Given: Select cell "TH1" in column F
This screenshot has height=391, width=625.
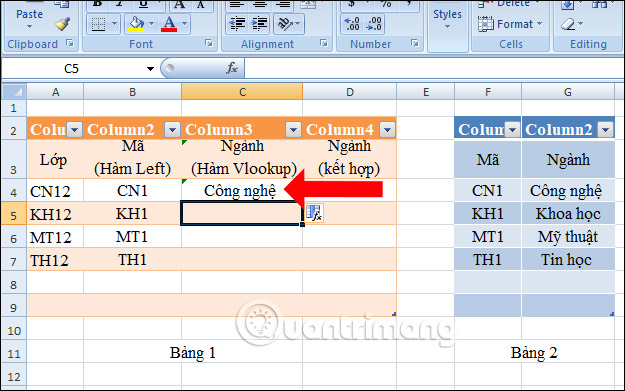Looking at the screenshot, I should point(487,260).
